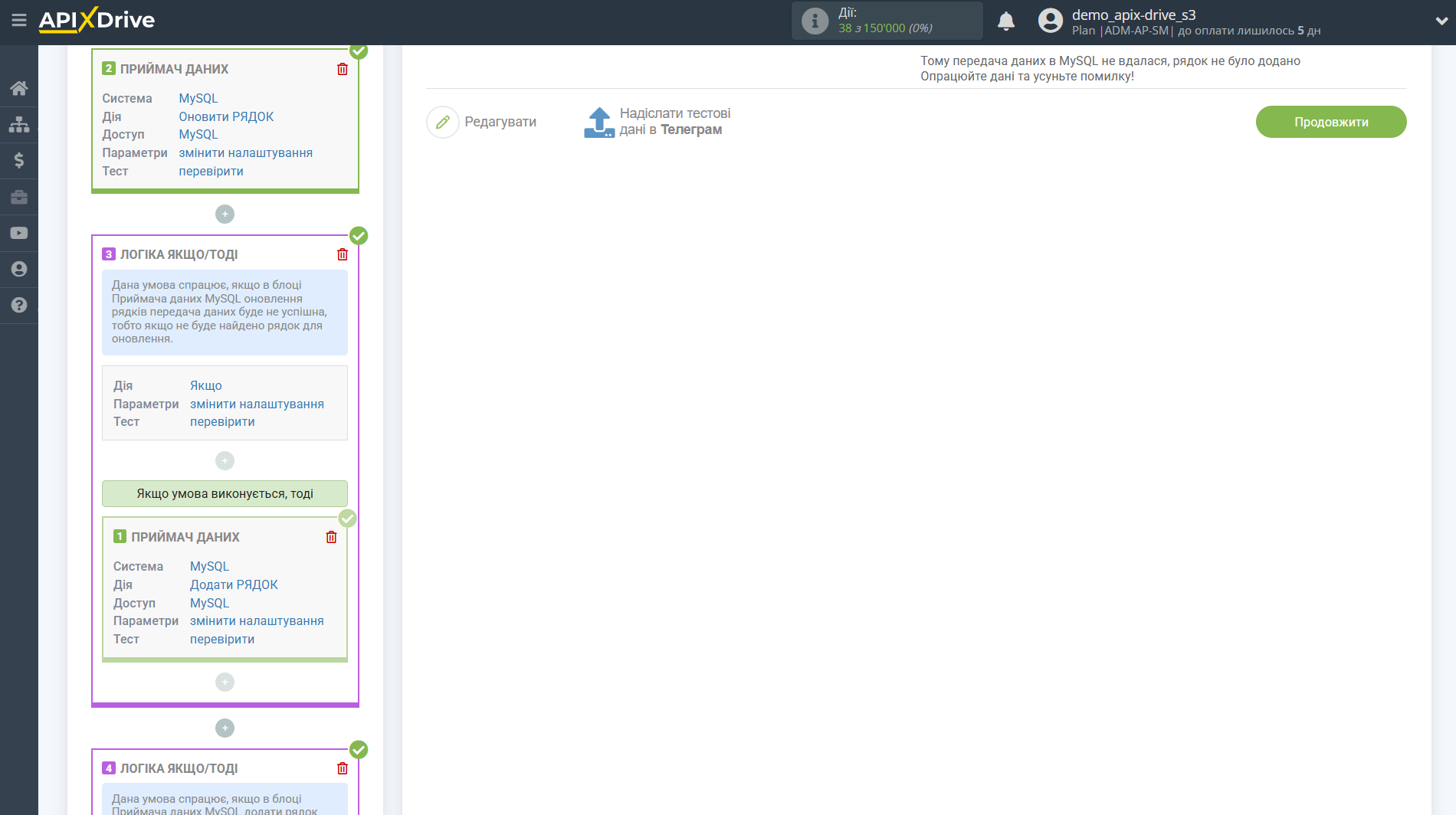Expand the account dropdown chevron
Image resolution: width=1456 pixels, height=815 pixels.
click(1441, 21)
